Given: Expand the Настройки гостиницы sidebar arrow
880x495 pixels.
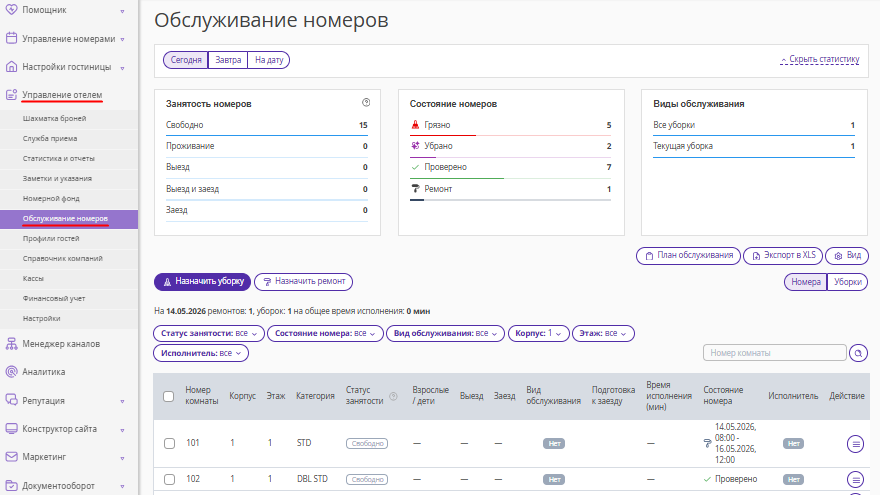Looking at the screenshot, I should [122, 68].
